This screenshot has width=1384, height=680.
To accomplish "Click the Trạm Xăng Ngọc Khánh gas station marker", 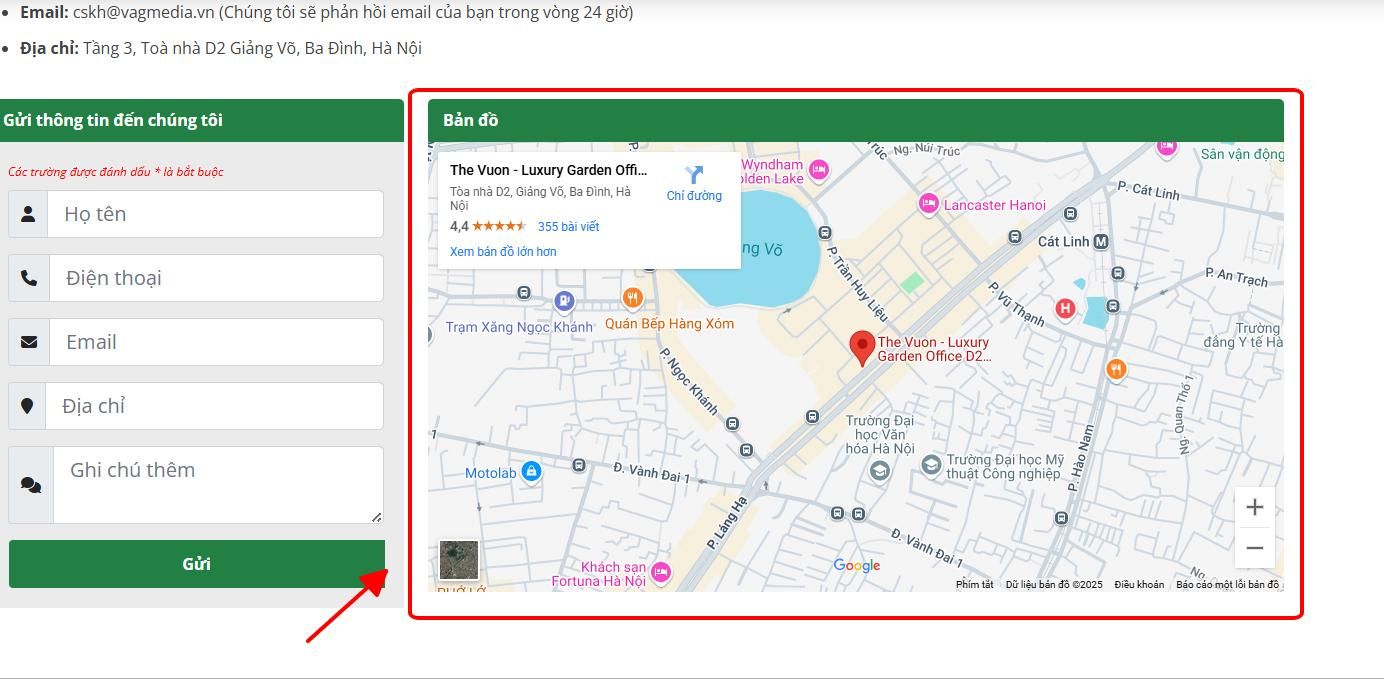I will pyautogui.click(x=564, y=300).
